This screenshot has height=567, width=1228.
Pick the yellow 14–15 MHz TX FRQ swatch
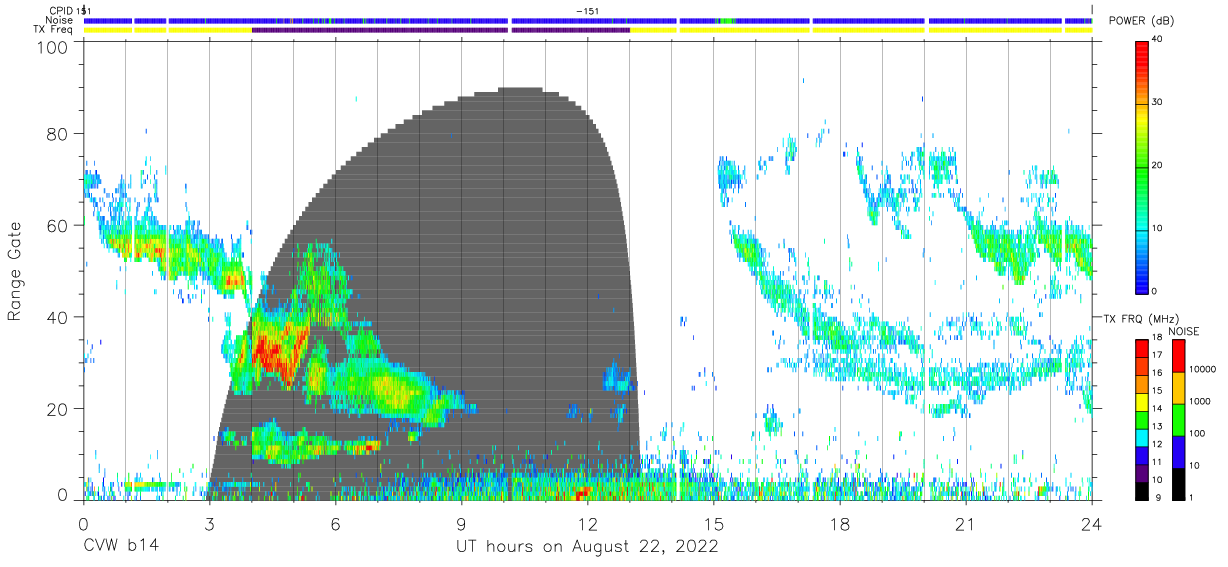1142,402
